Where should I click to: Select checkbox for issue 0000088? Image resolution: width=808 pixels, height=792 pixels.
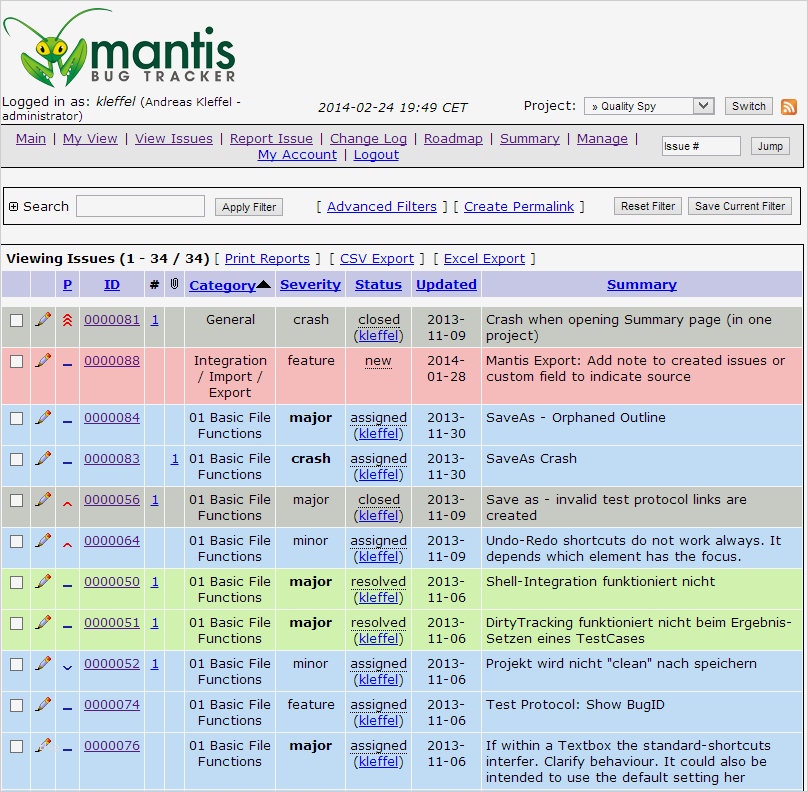(x=16, y=361)
